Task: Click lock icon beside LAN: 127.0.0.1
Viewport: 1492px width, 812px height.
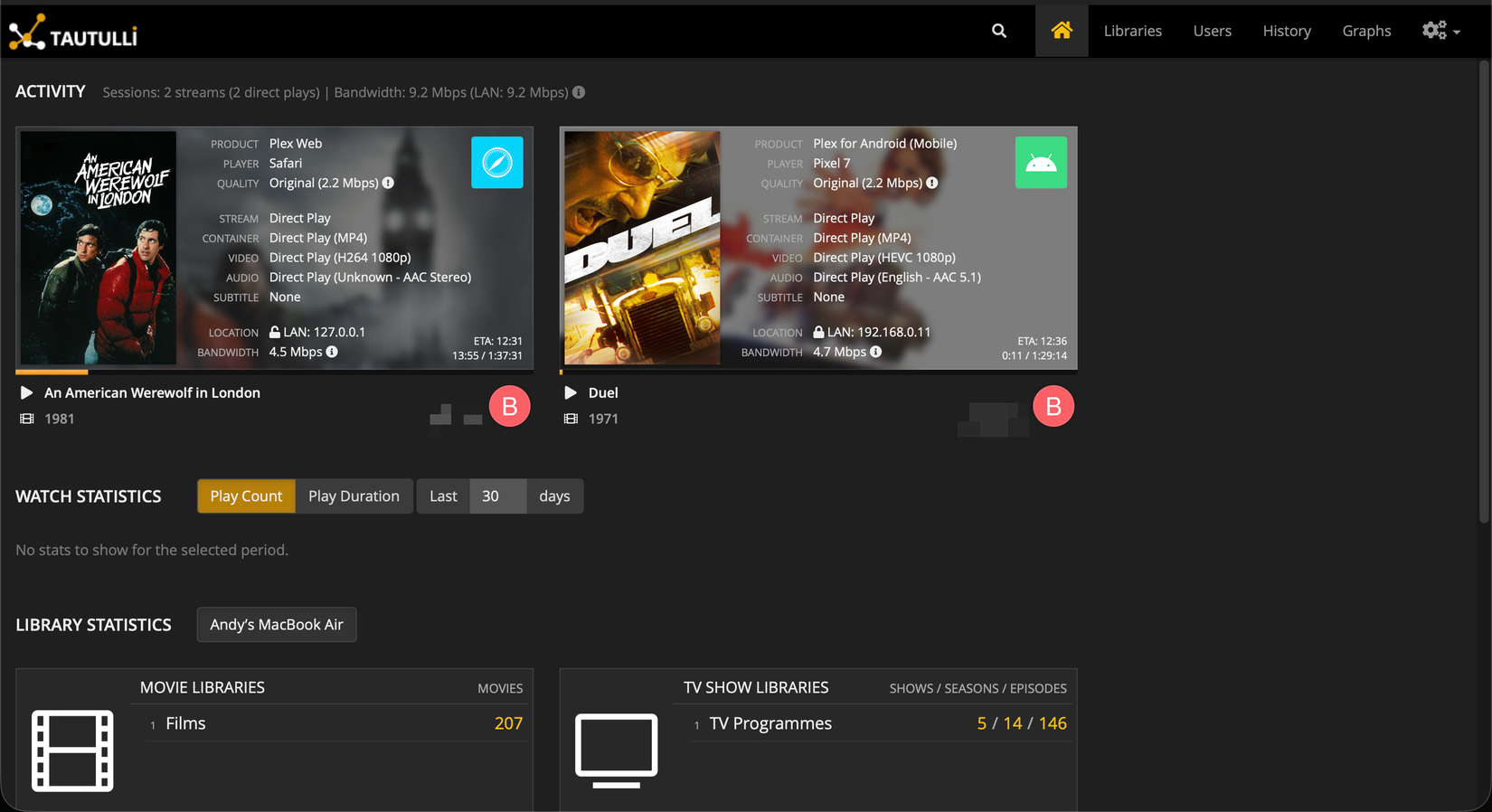Action: 275,332
